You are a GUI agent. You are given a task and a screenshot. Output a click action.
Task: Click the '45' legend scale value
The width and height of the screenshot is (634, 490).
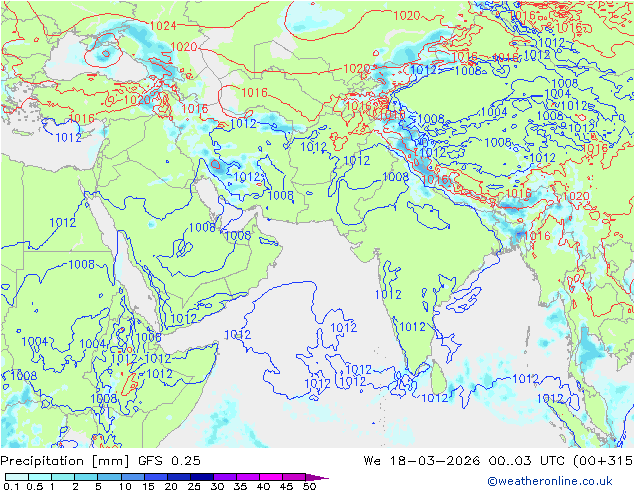286,486
